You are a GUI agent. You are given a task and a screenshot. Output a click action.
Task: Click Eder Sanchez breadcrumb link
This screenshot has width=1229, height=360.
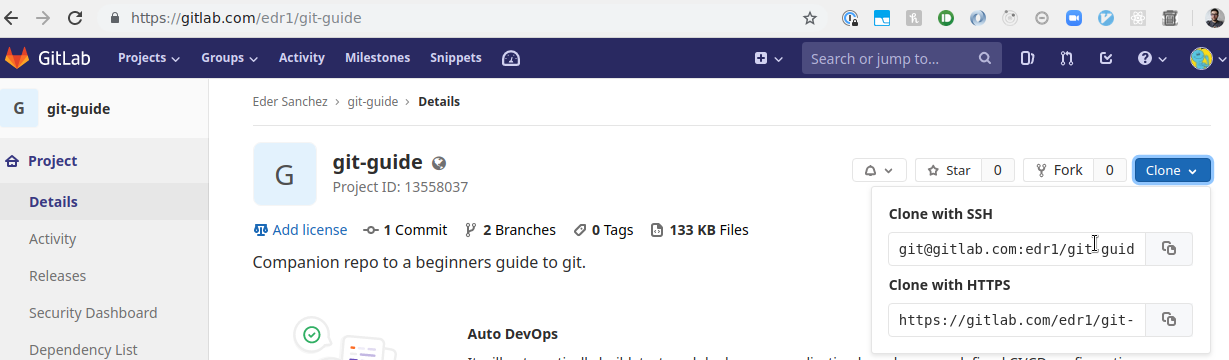pyautogui.click(x=290, y=102)
